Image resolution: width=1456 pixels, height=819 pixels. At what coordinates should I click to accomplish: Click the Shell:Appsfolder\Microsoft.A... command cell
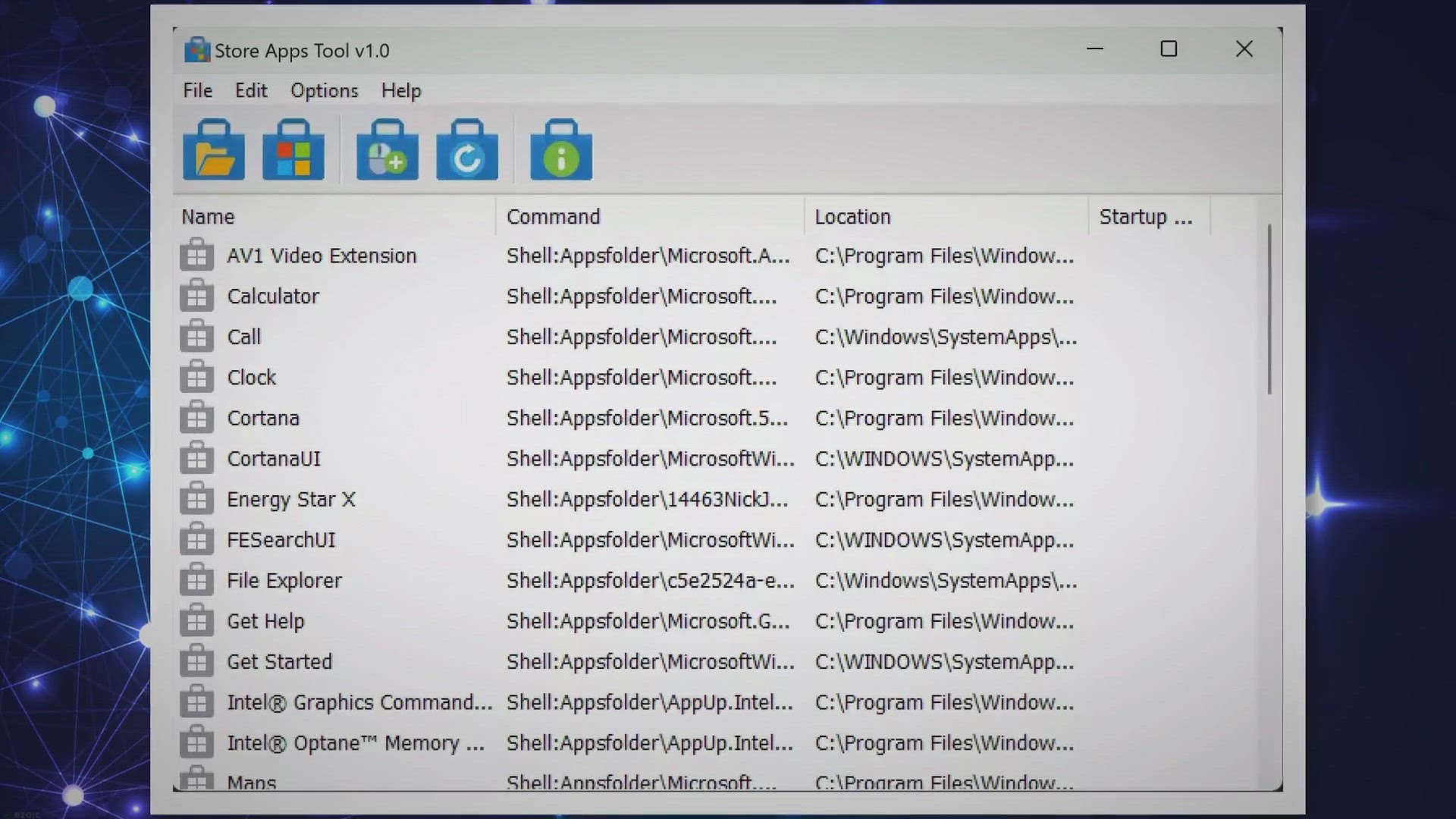click(648, 256)
